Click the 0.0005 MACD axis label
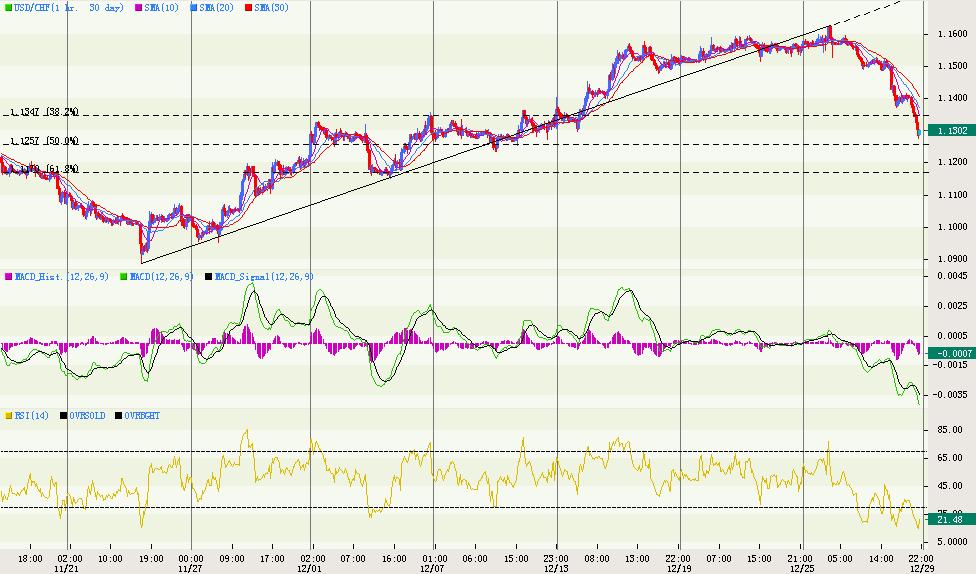The height and width of the screenshot is (574, 976). pos(952,336)
